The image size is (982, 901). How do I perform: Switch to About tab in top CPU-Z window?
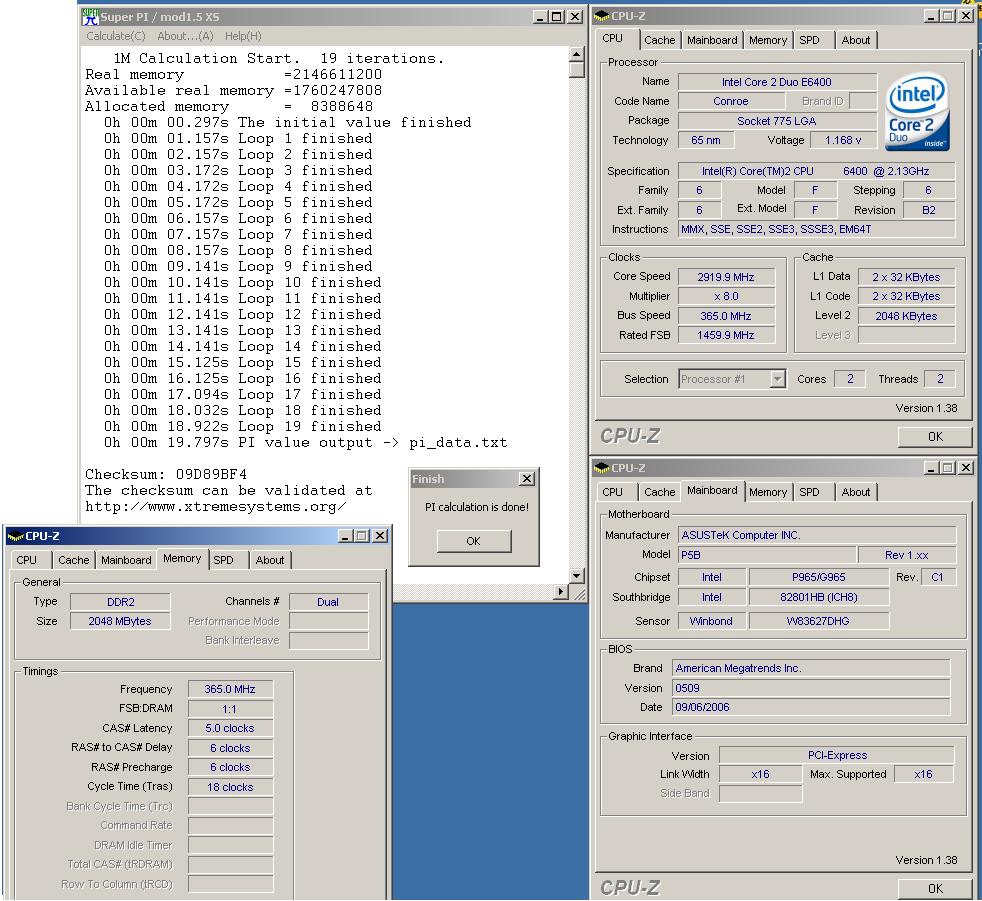pos(855,40)
